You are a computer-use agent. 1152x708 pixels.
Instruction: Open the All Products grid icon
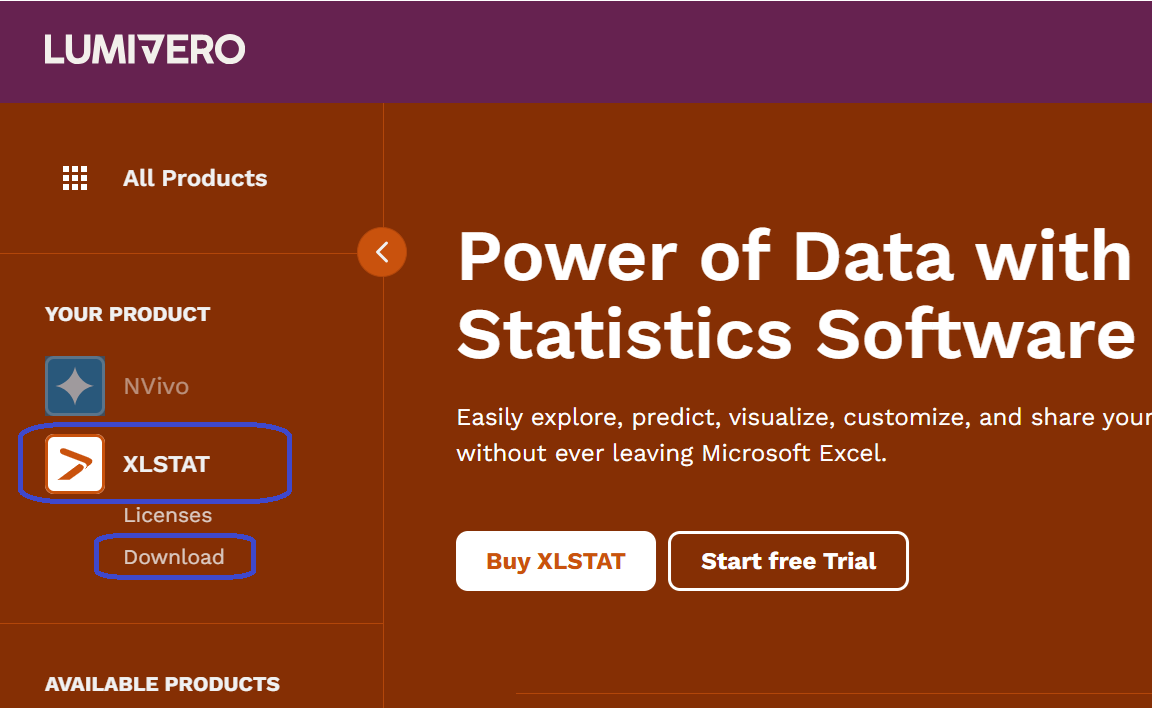[x=75, y=178]
